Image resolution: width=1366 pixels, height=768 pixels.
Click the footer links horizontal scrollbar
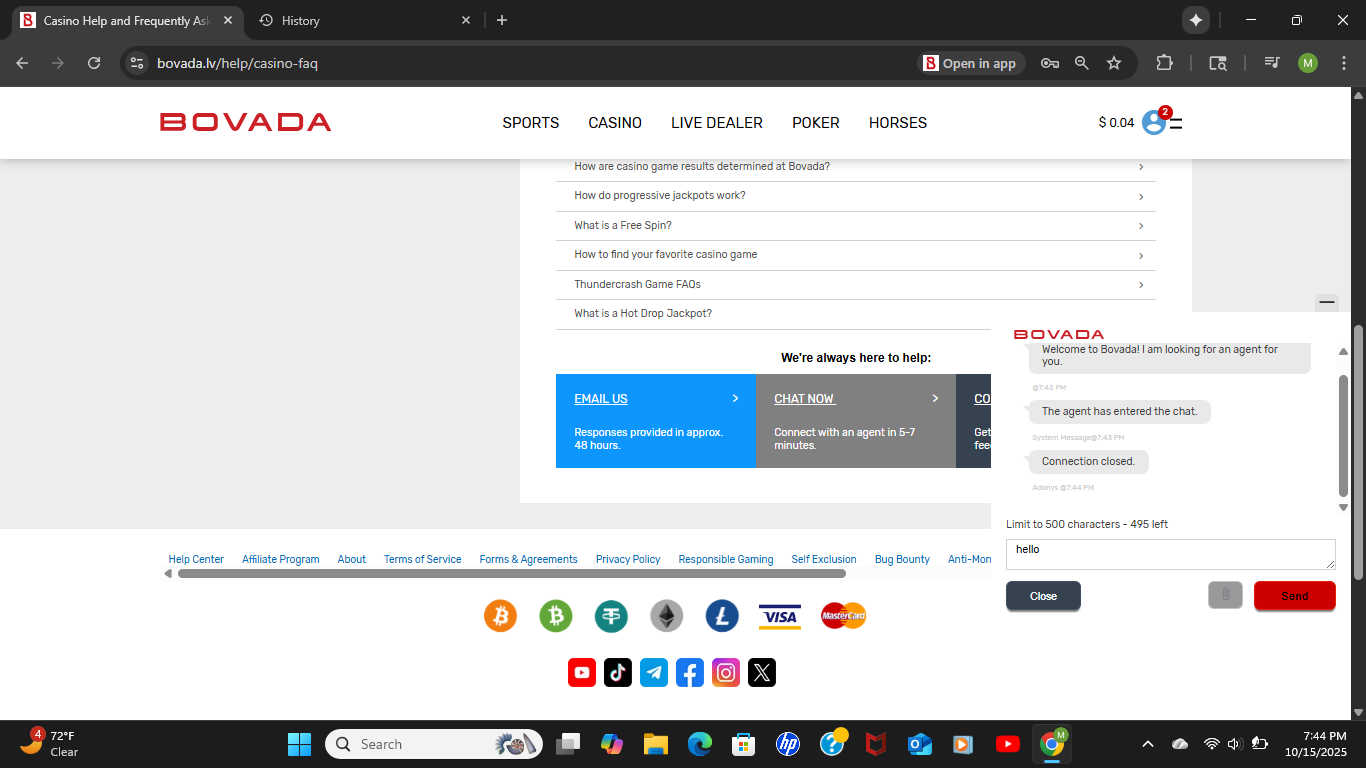[511, 574]
